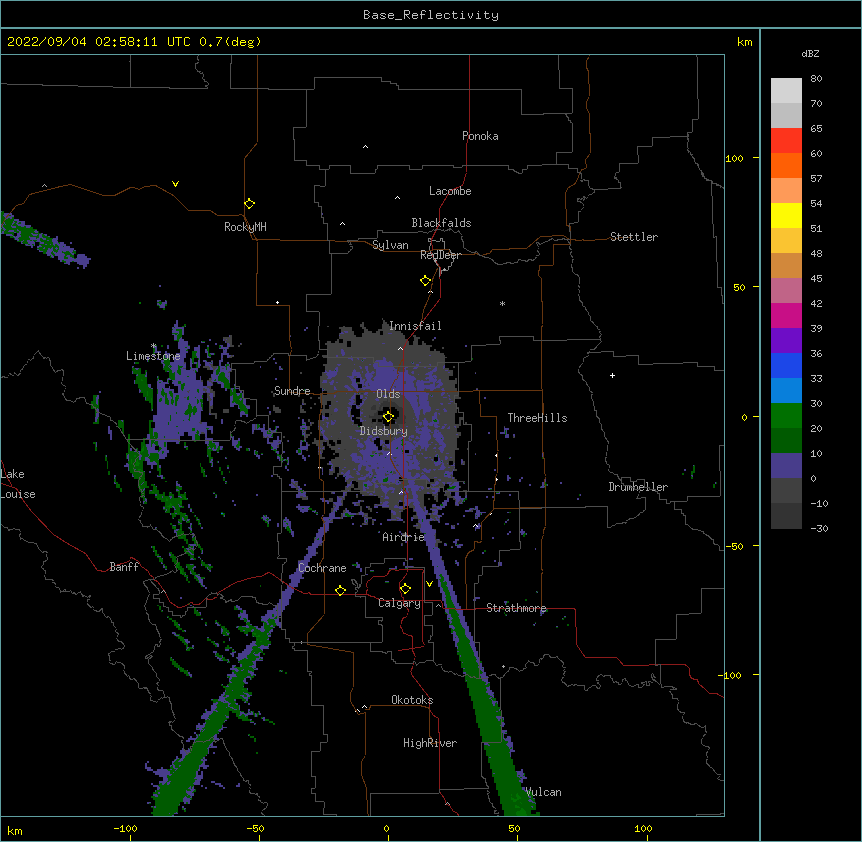Click the dBZ legend heading
This screenshot has height=842, width=862.
[810, 53]
